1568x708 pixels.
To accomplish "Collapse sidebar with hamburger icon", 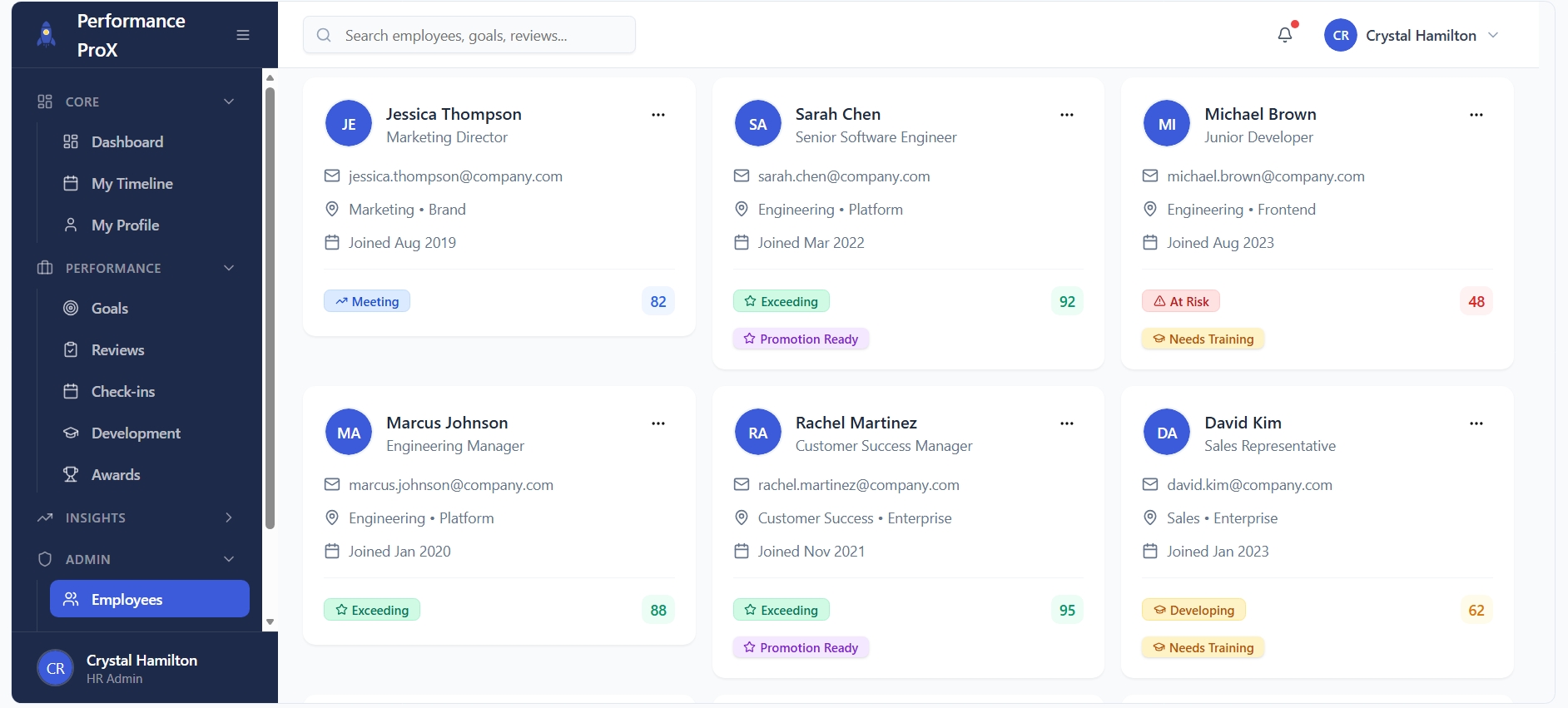I will click(243, 35).
